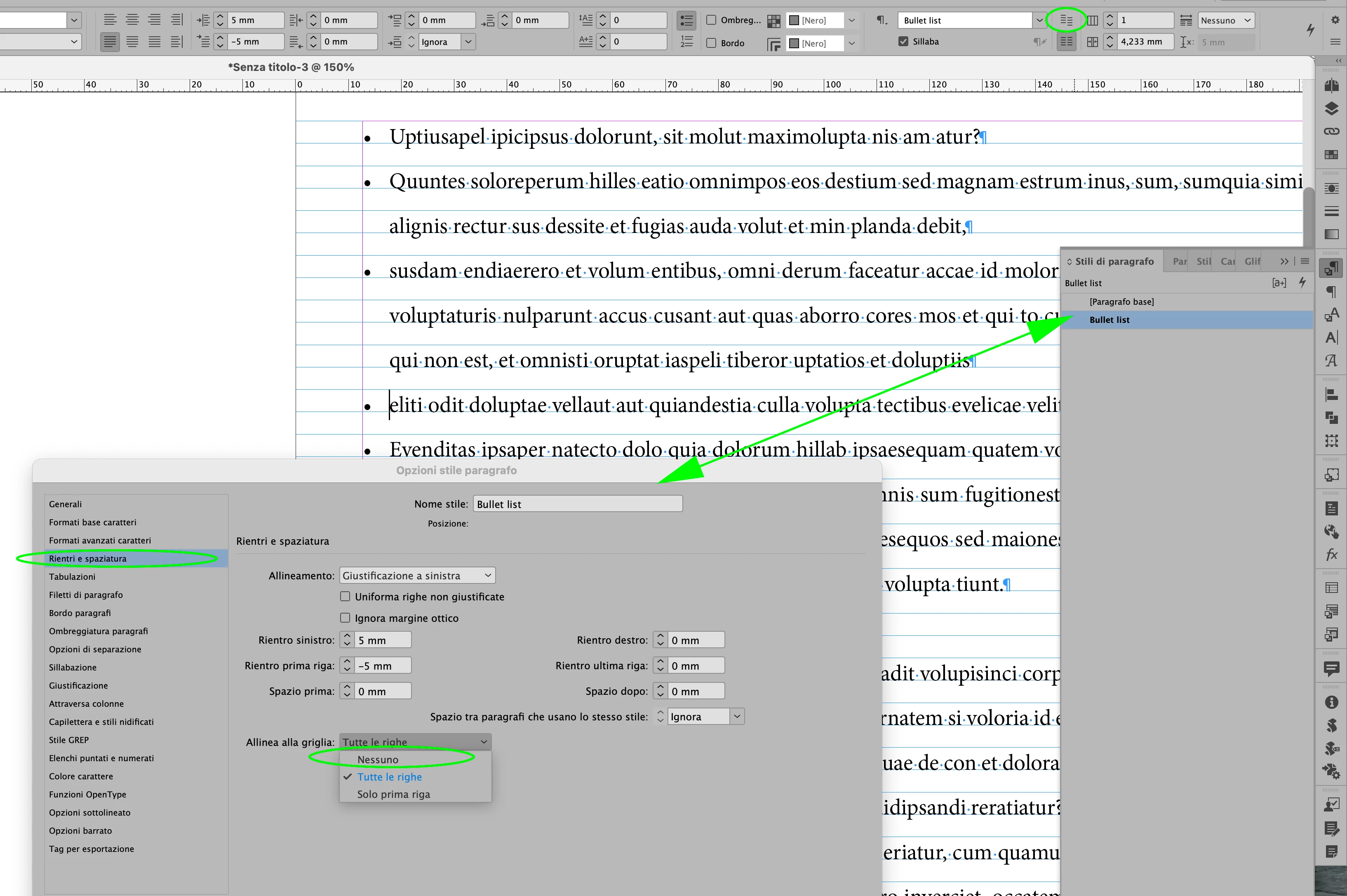Screen dimensions: 1347x896
Task: Open the paragraph style dropdown 'Bullet list'
Action: point(1039,21)
